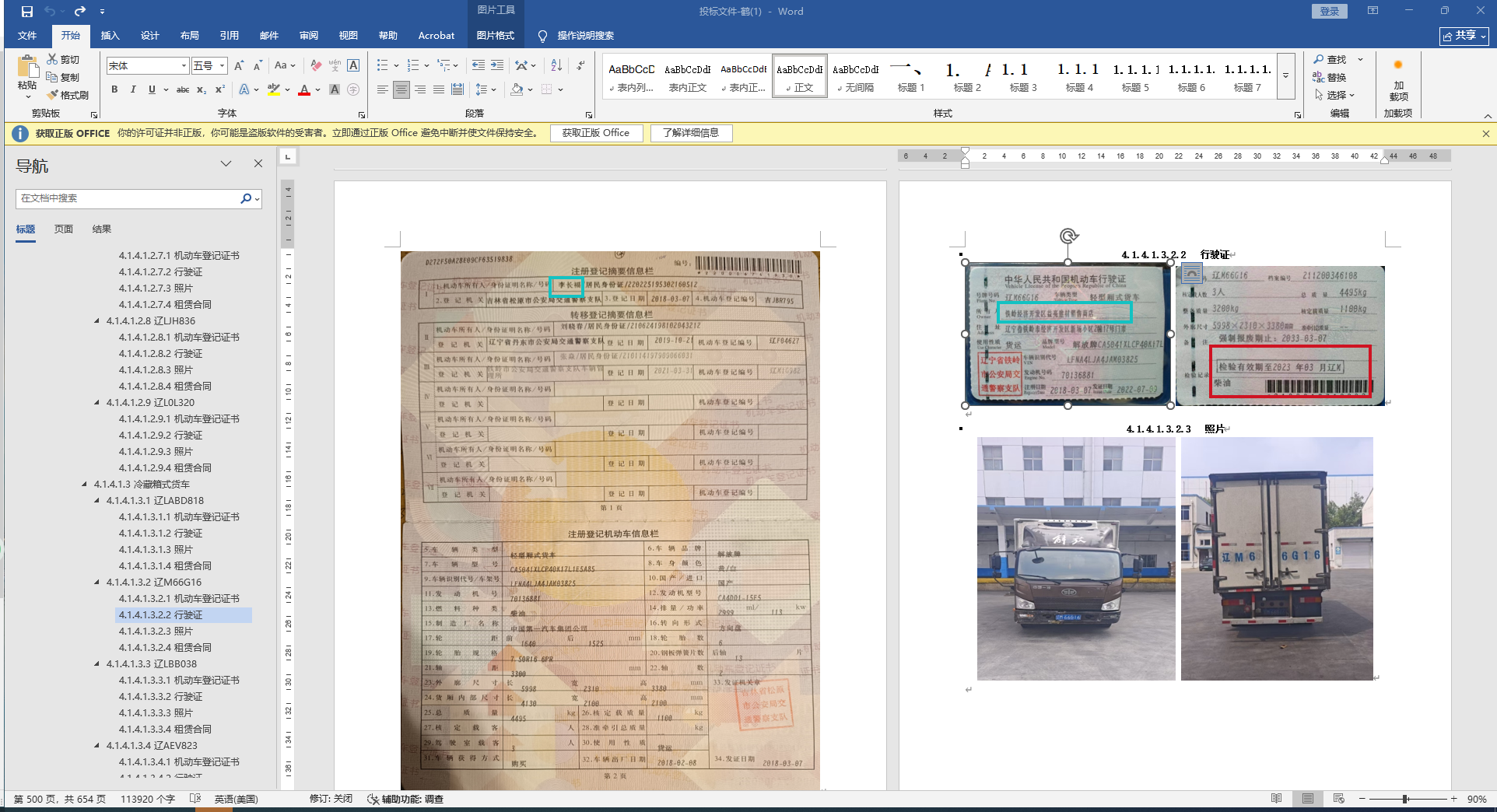Click the sort A-Z icon
1497x812 pixels.
(556, 65)
